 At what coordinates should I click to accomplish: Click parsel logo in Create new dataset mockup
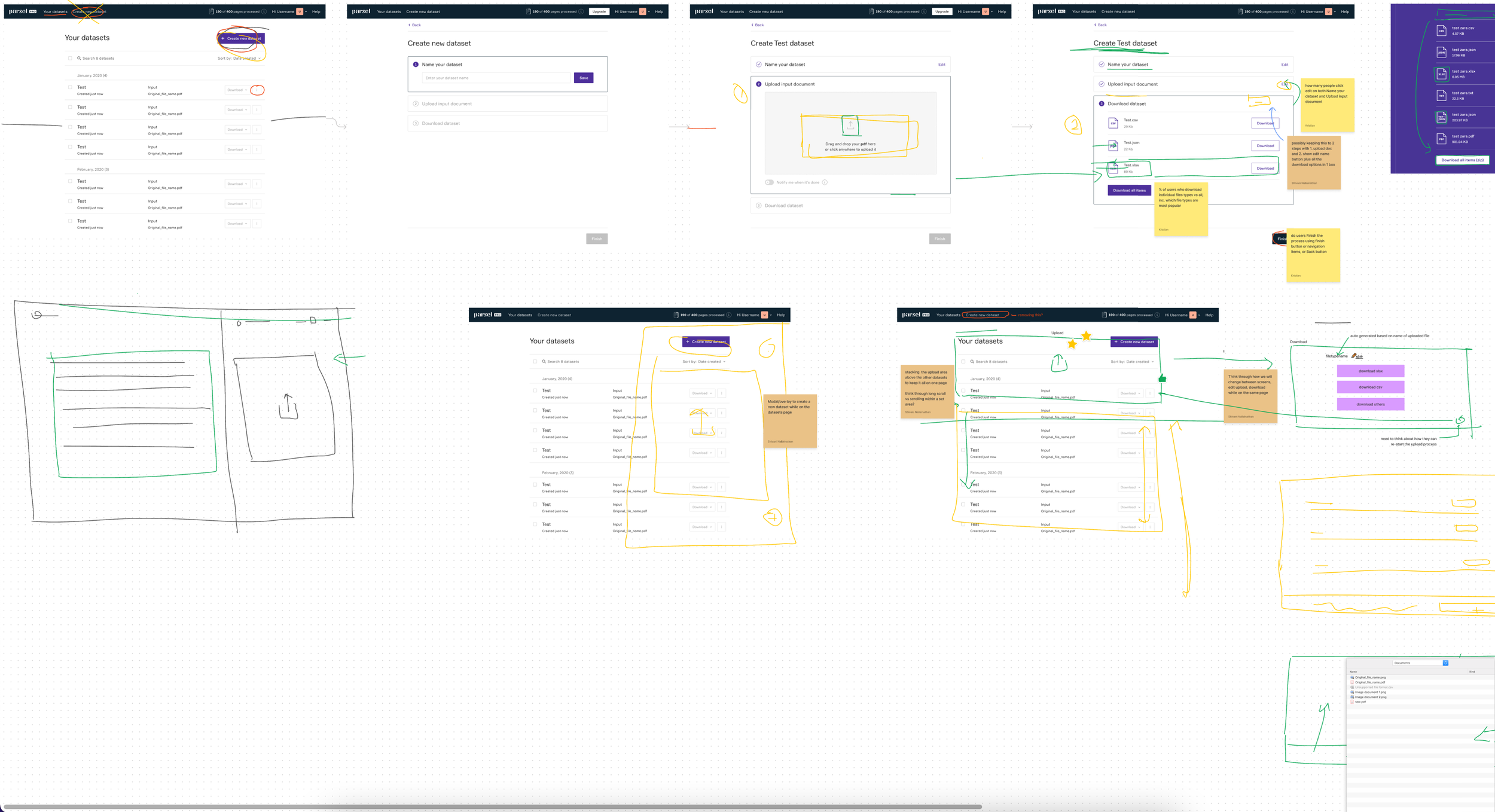pos(361,11)
